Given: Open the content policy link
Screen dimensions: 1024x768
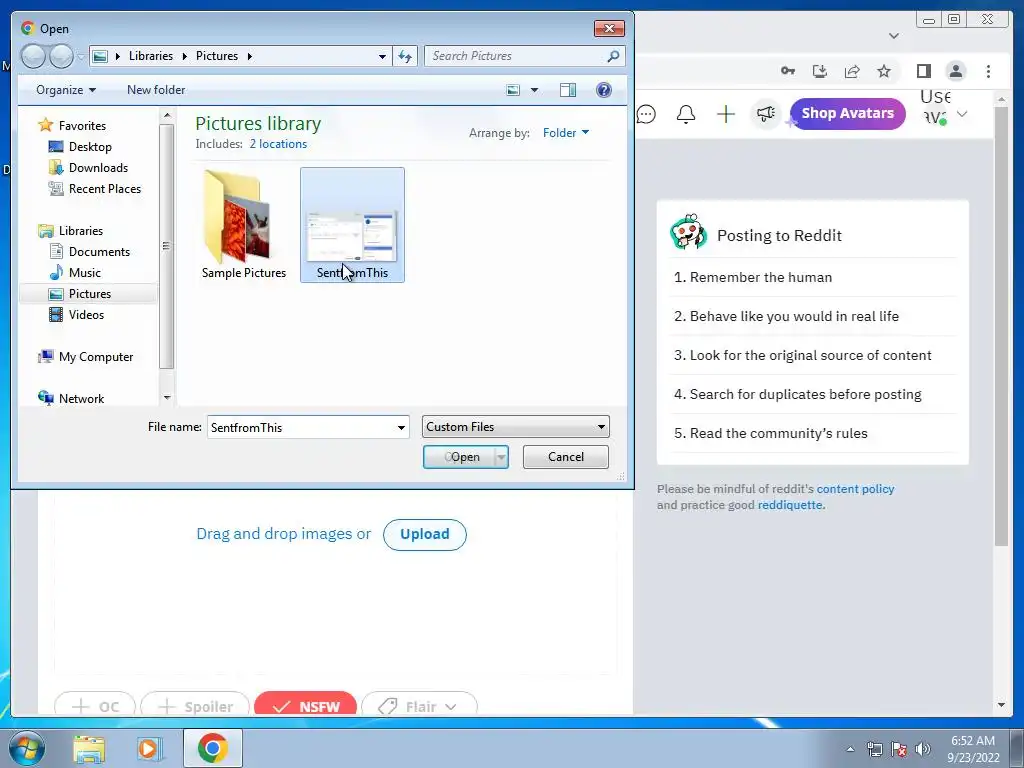Looking at the screenshot, I should coord(855,489).
